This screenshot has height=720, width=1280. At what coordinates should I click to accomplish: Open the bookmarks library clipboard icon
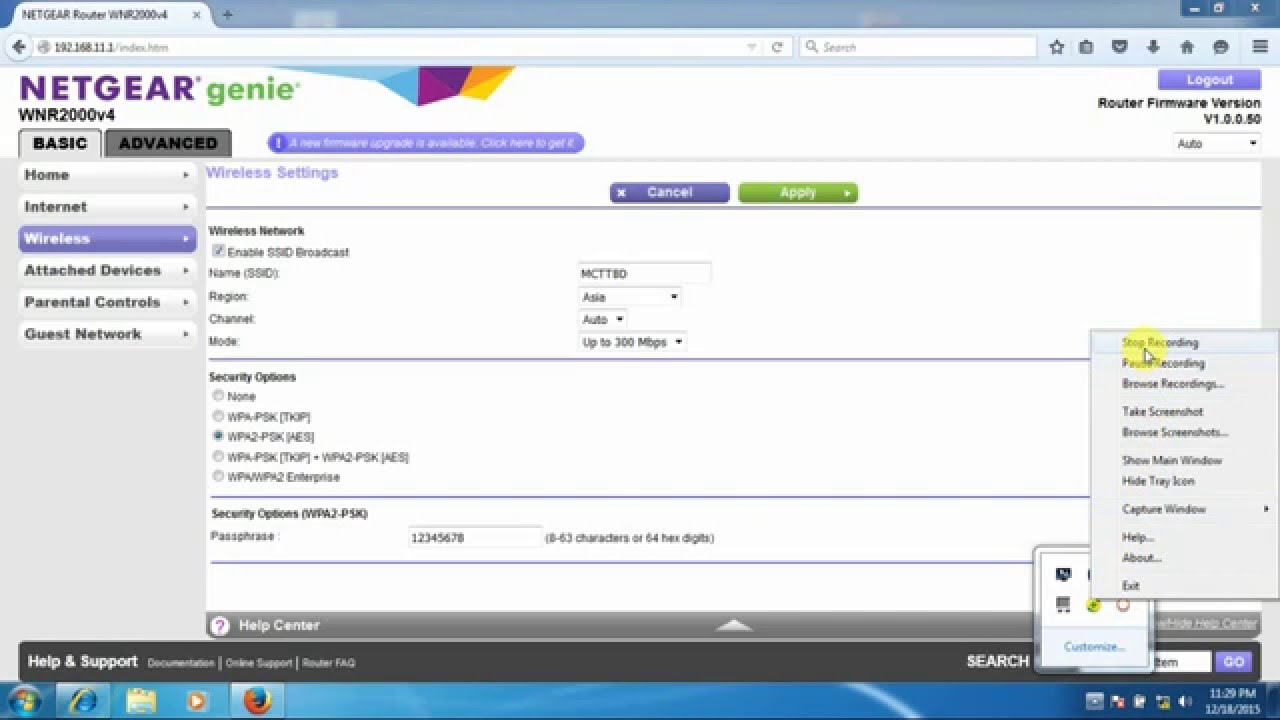(x=1086, y=47)
